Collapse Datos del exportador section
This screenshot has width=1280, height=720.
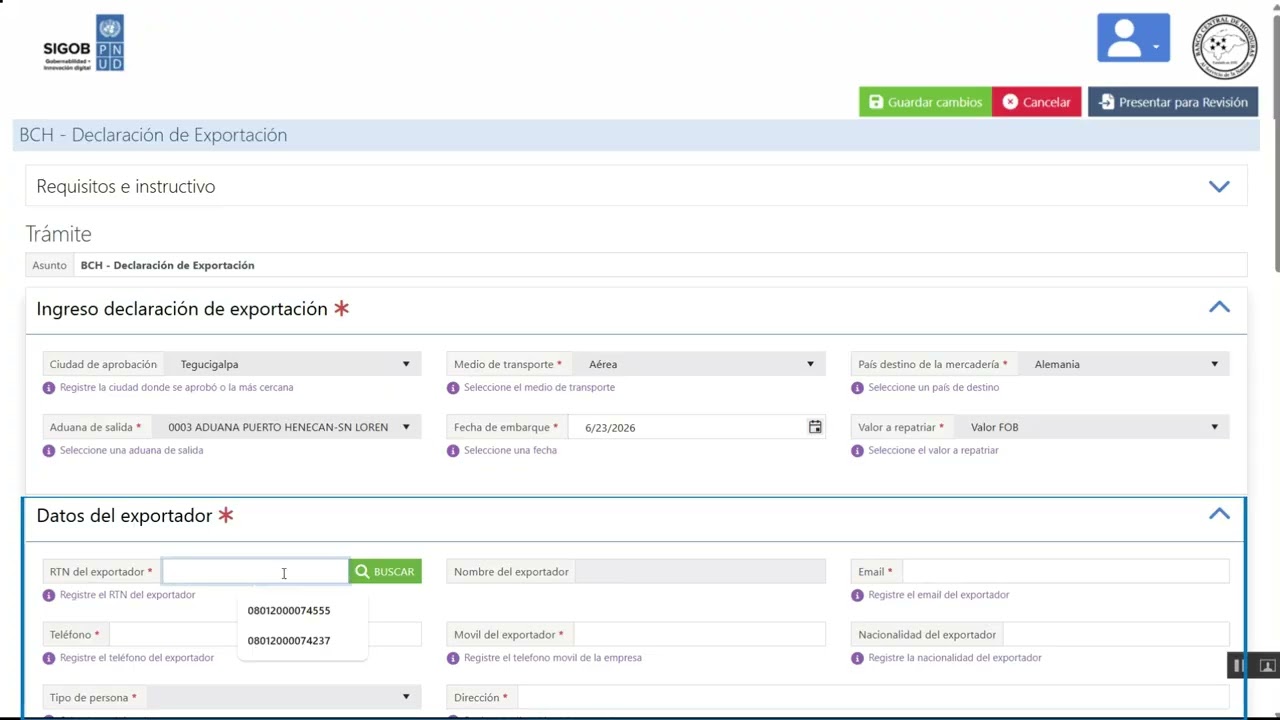[x=1219, y=514]
